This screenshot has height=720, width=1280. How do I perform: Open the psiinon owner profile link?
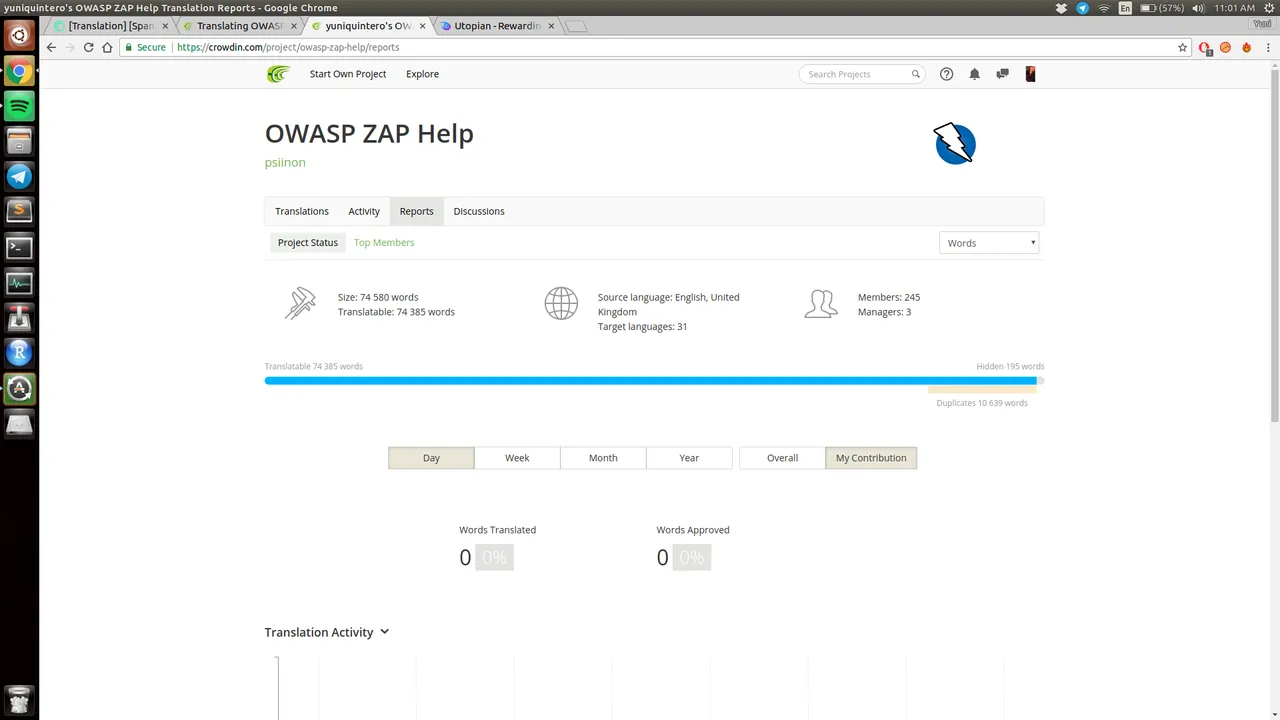285,162
